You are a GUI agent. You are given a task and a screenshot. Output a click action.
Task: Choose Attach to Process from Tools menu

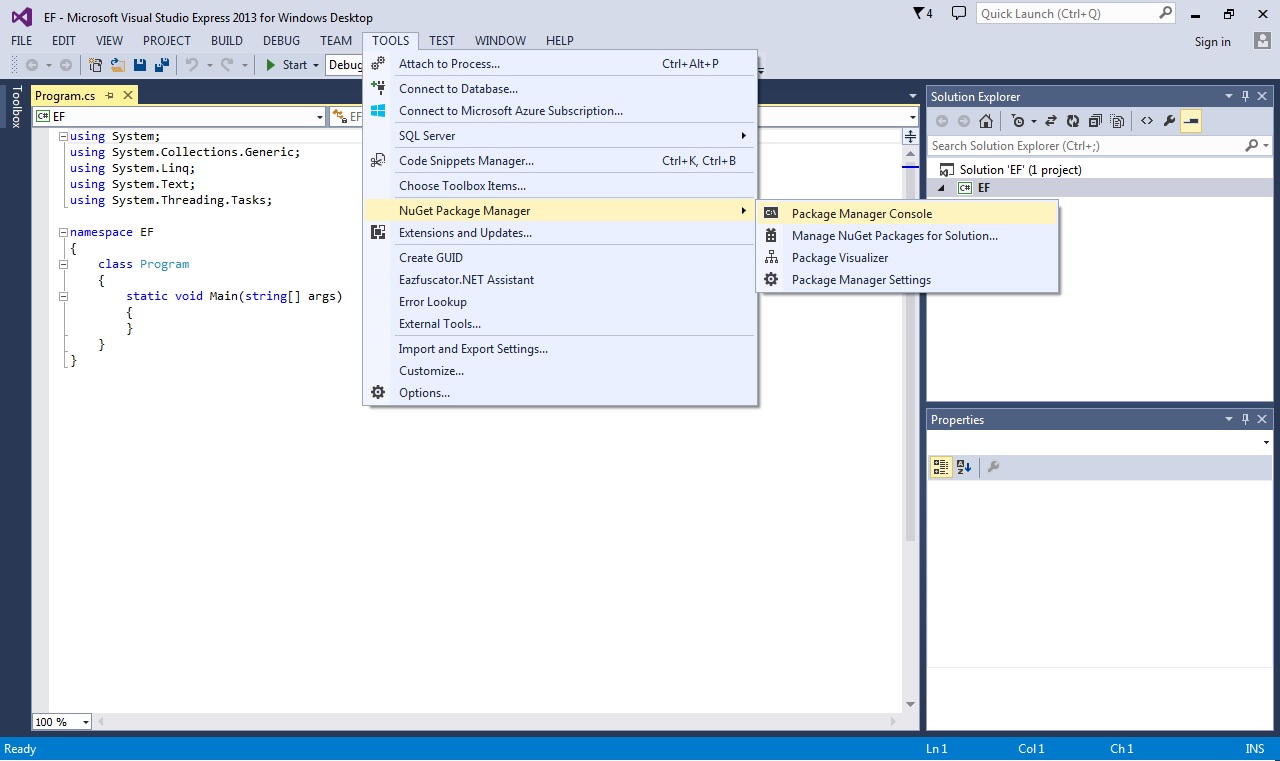point(560,64)
